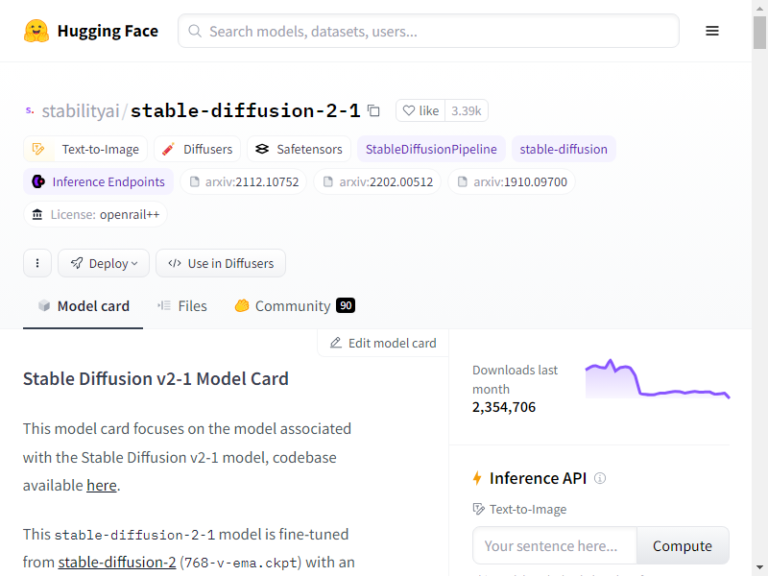This screenshot has width=768, height=576.
Task: Click the Model card cube icon
Action: (44, 306)
